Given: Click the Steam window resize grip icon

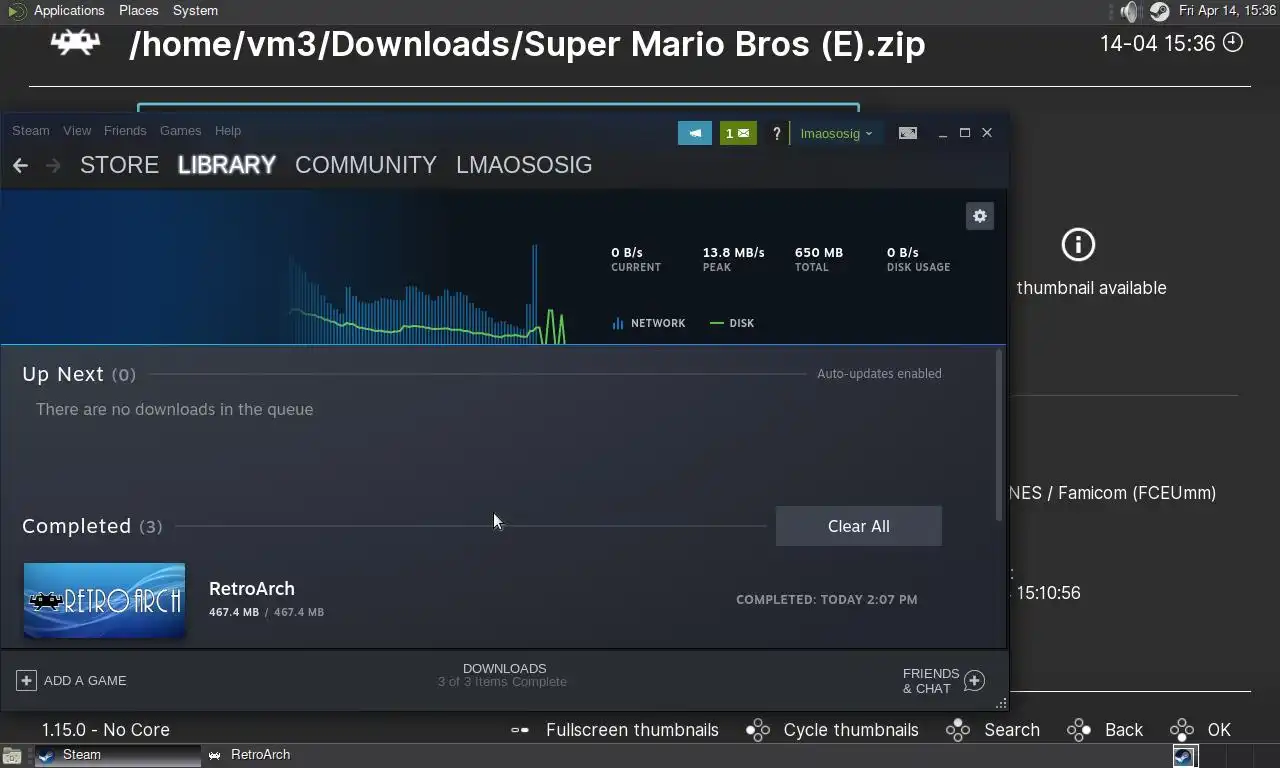Looking at the screenshot, I should click(1001, 704).
